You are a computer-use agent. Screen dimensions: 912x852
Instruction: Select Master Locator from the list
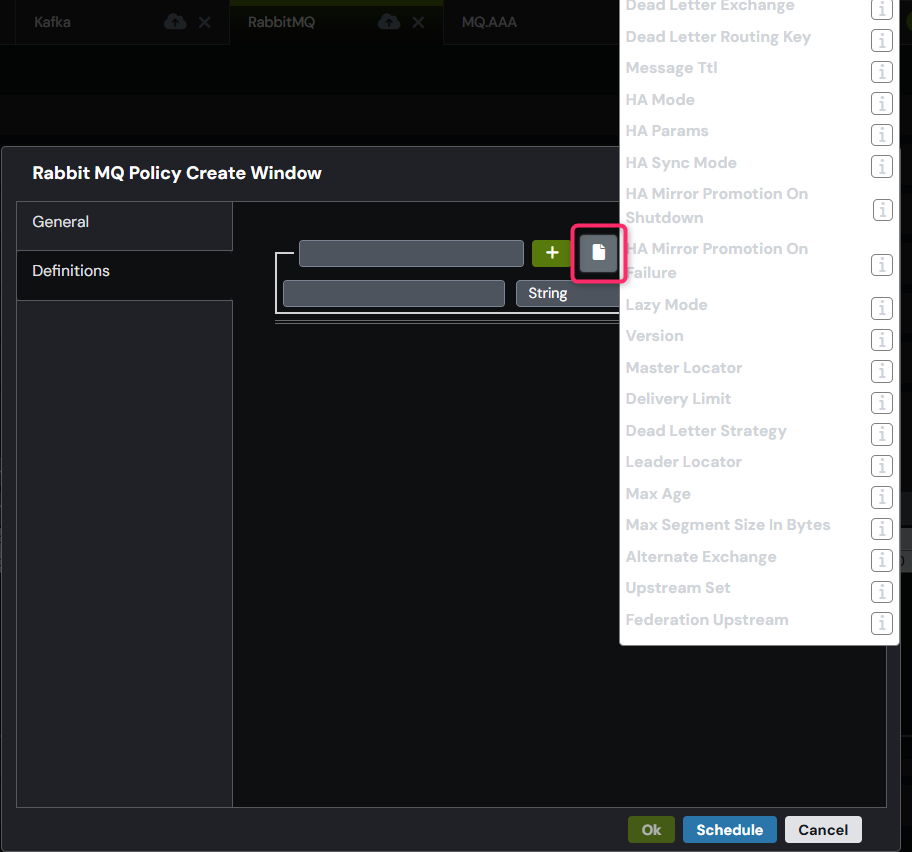click(x=683, y=368)
